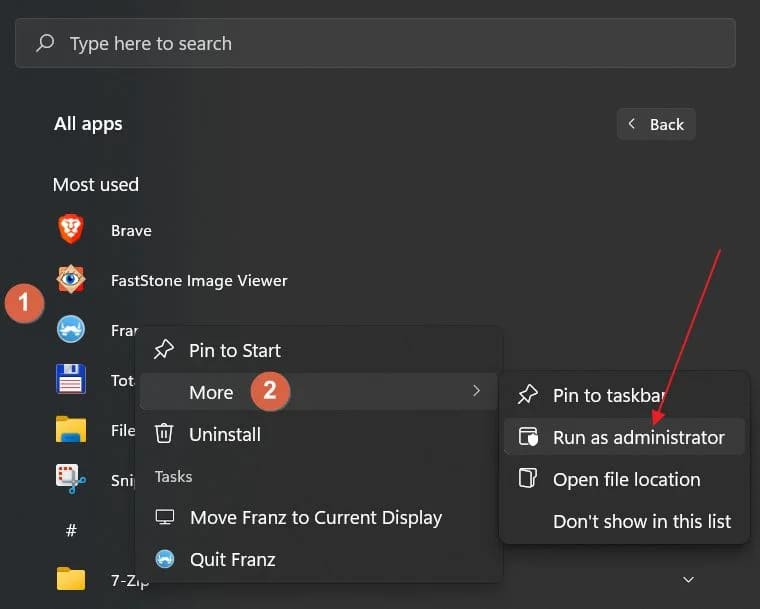The height and width of the screenshot is (609, 760).
Task: Expand the 7-Zip folder chevron
Action: [x=688, y=579]
